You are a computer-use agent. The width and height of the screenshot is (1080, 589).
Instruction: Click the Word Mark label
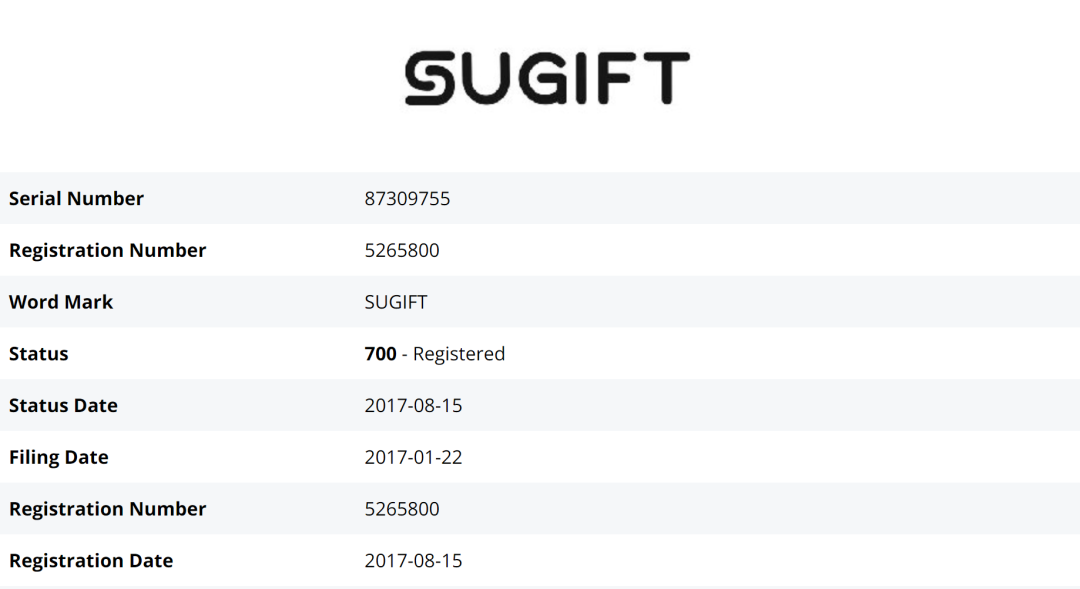(61, 302)
